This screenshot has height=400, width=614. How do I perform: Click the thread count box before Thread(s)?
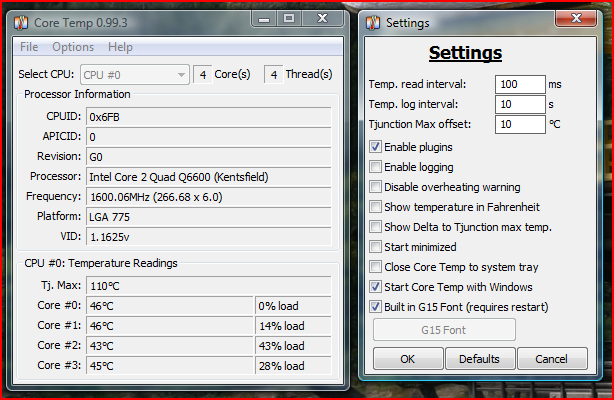(x=274, y=74)
